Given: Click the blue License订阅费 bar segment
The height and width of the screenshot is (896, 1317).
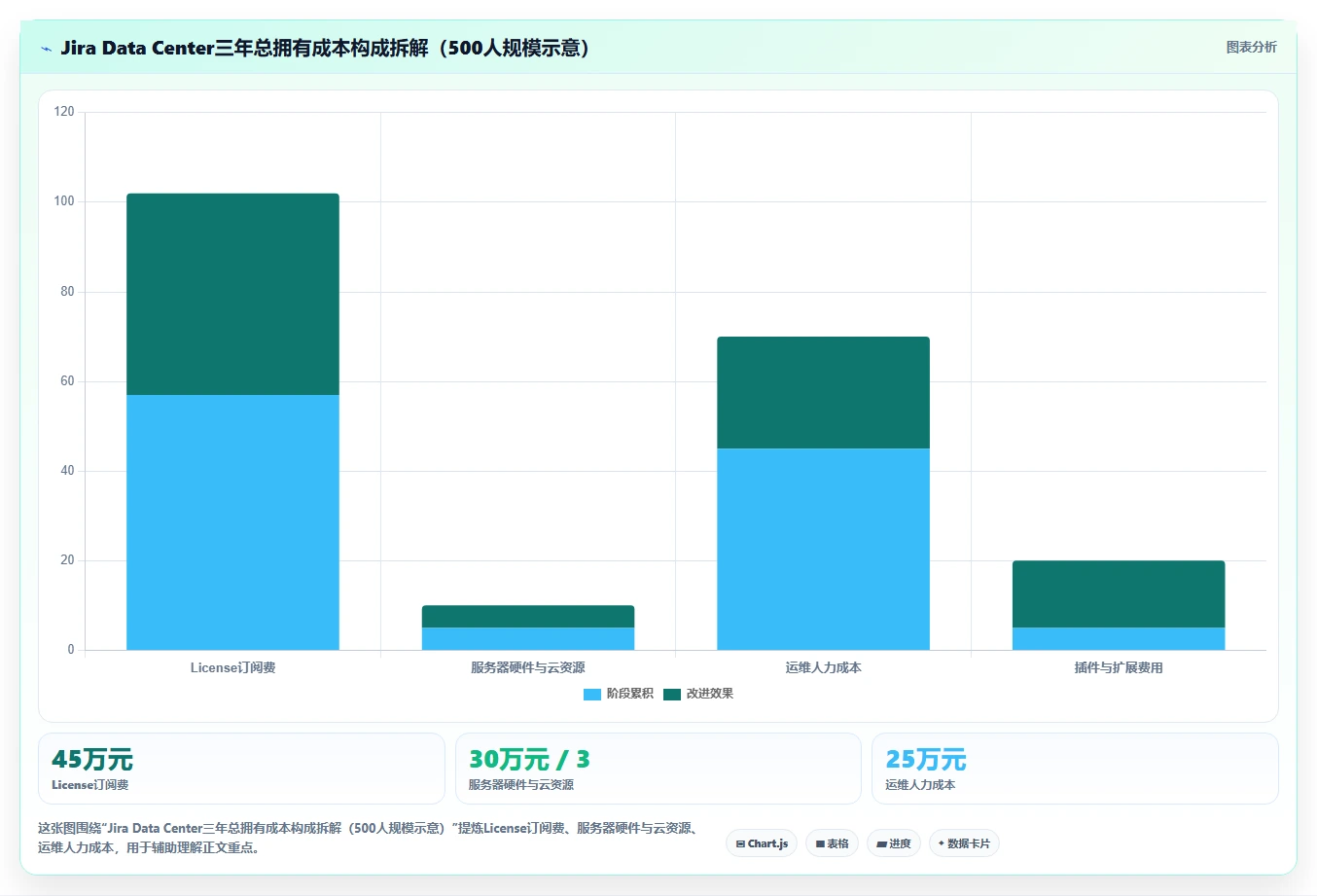Looking at the screenshot, I should 233,522.
